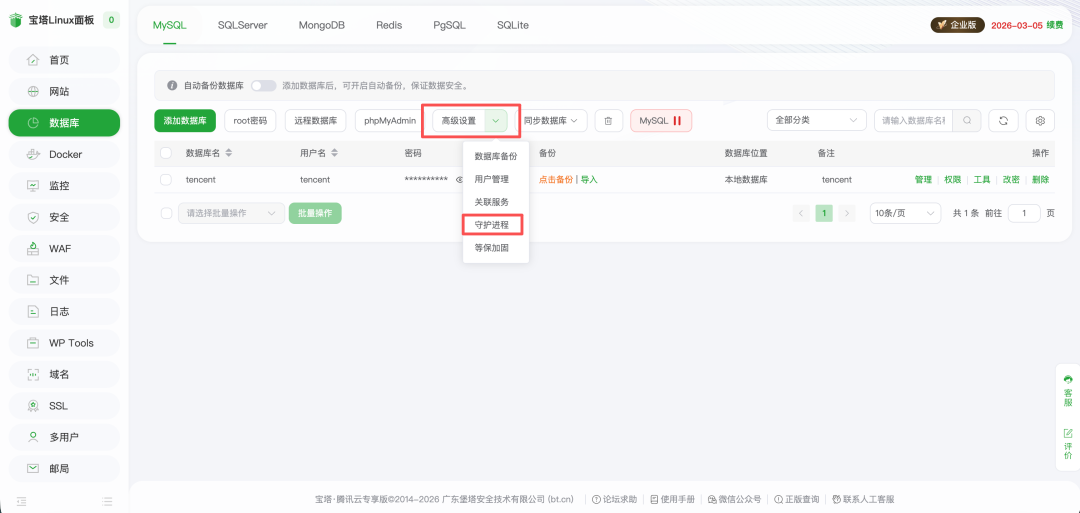This screenshot has height=513, width=1080.
Task: Open the 网站 websites sidebar item
Action: coord(64,92)
